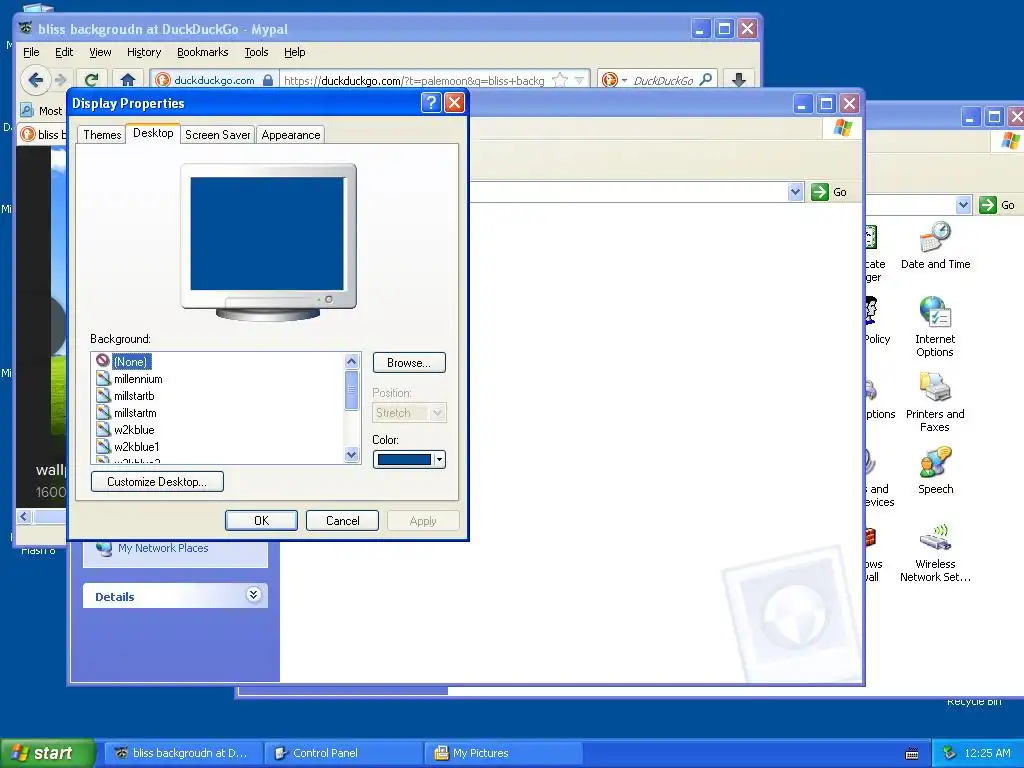
Task: Click the Back arrow in Mypal browser
Action: click(x=36, y=80)
